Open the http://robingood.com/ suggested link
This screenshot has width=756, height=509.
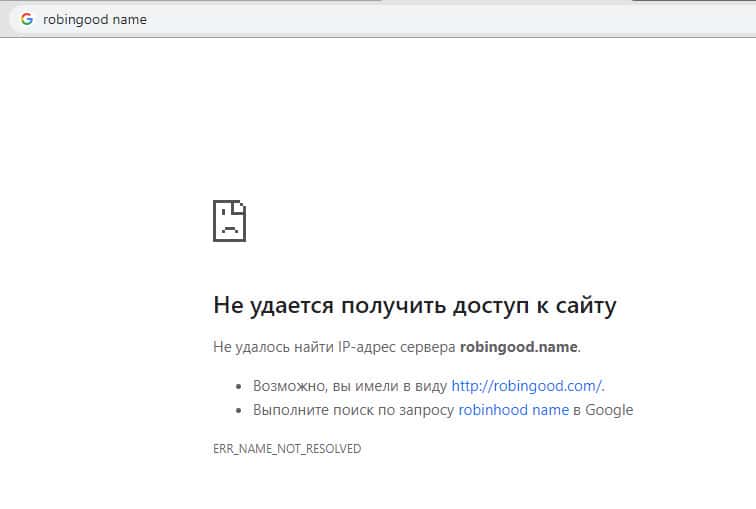(x=526, y=385)
